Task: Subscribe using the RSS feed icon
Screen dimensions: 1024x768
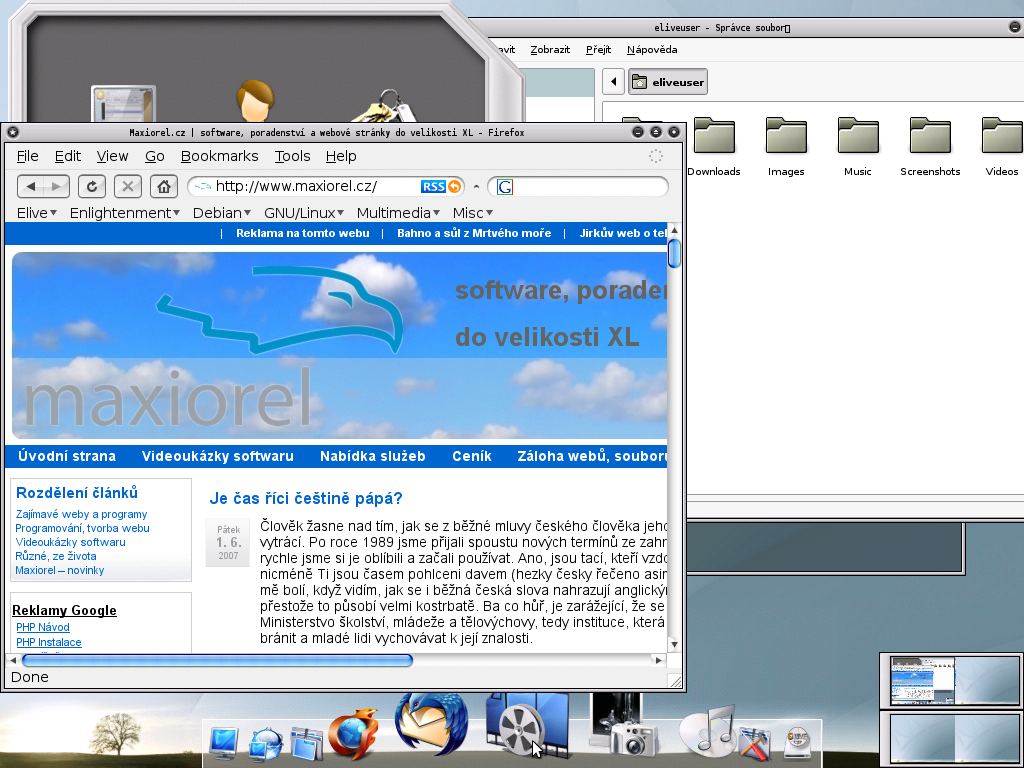Action: pyautogui.click(x=433, y=187)
